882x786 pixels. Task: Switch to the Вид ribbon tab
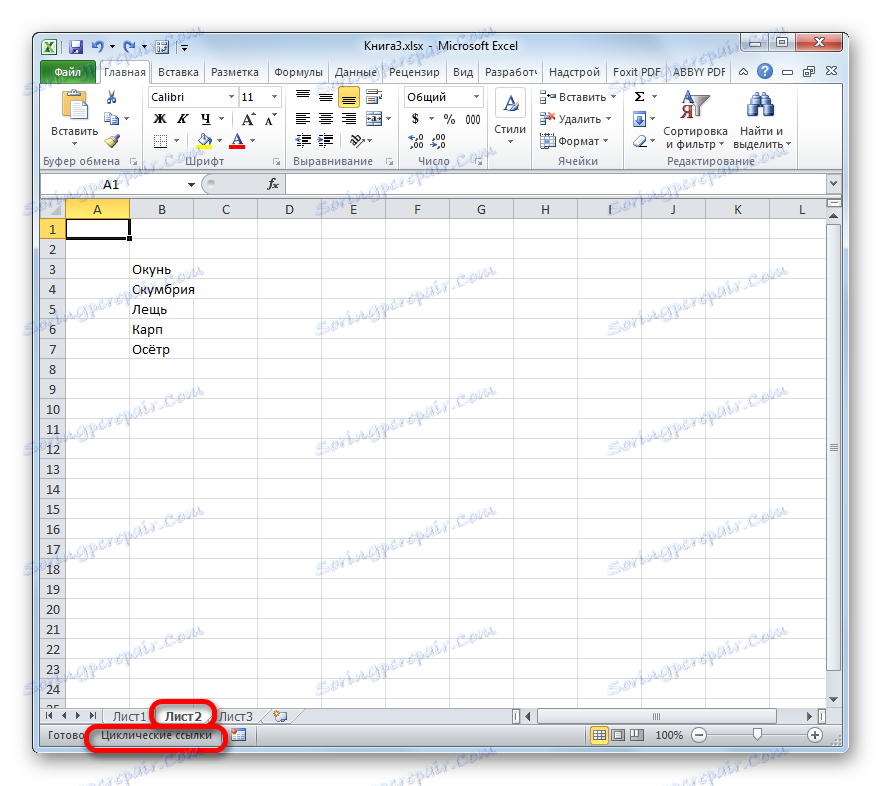coord(463,72)
